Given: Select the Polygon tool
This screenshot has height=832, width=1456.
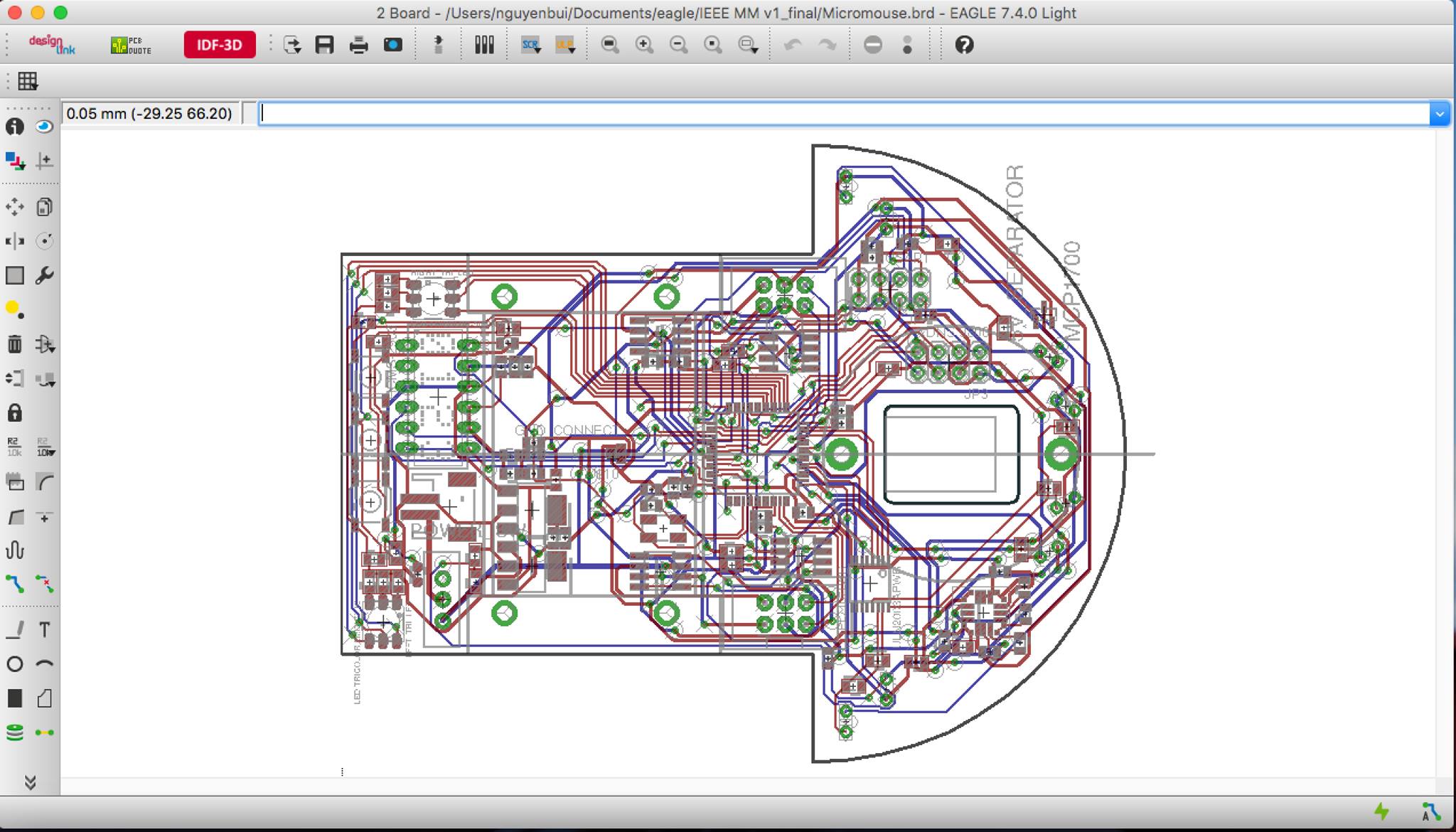Looking at the screenshot, I should coord(44,698).
